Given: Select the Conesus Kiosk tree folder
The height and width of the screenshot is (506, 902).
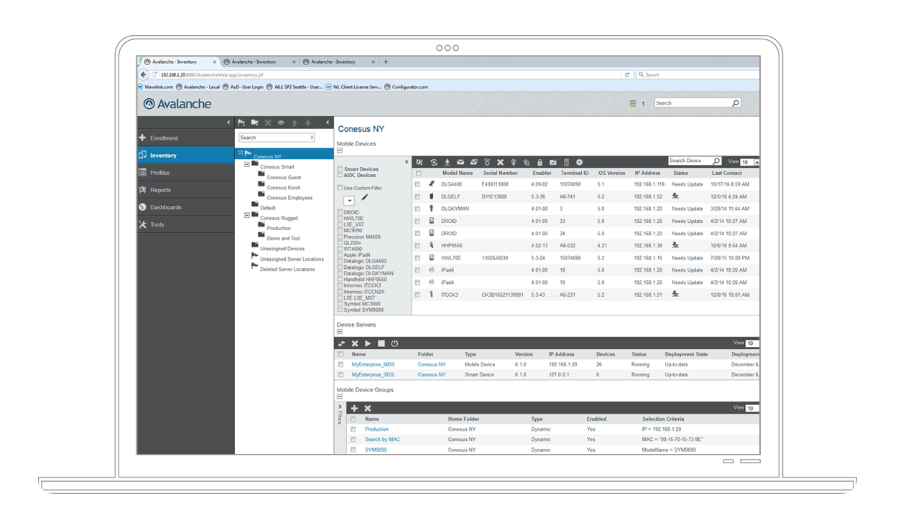Looking at the screenshot, I should click(284, 187).
